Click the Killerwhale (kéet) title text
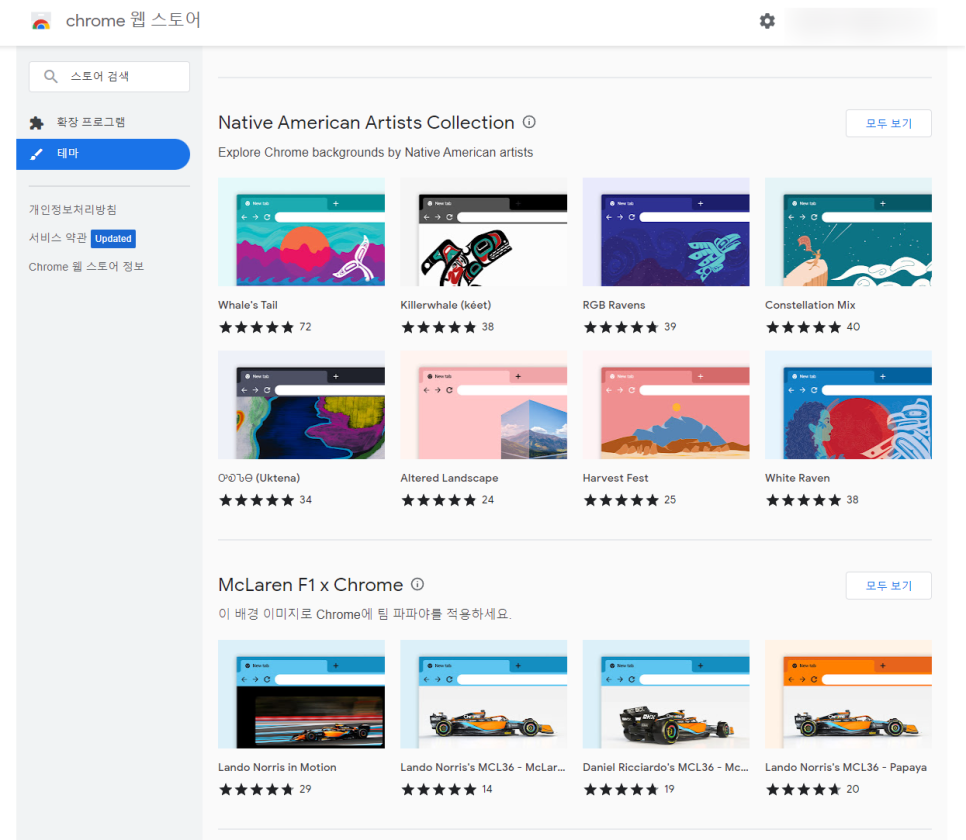The width and height of the screenshot is (966, 840). coord(445,305)
